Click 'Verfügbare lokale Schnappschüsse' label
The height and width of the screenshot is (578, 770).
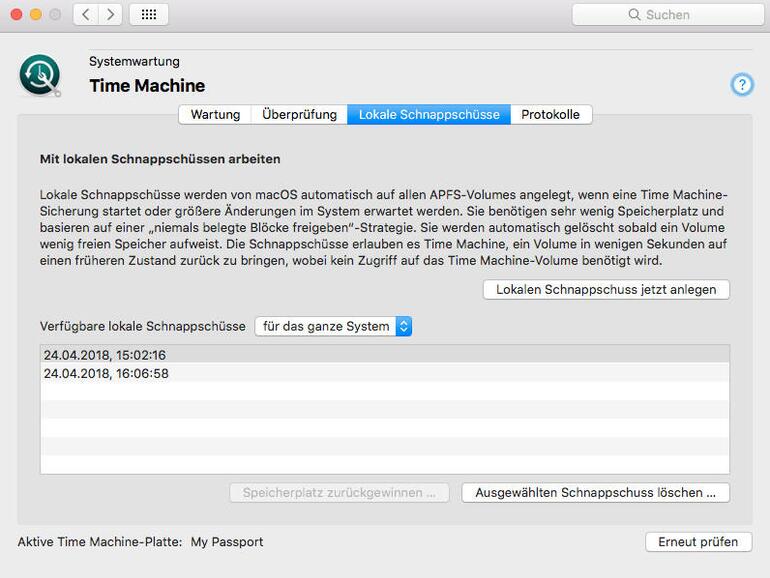pyautogui.click(x=142, y=326)
